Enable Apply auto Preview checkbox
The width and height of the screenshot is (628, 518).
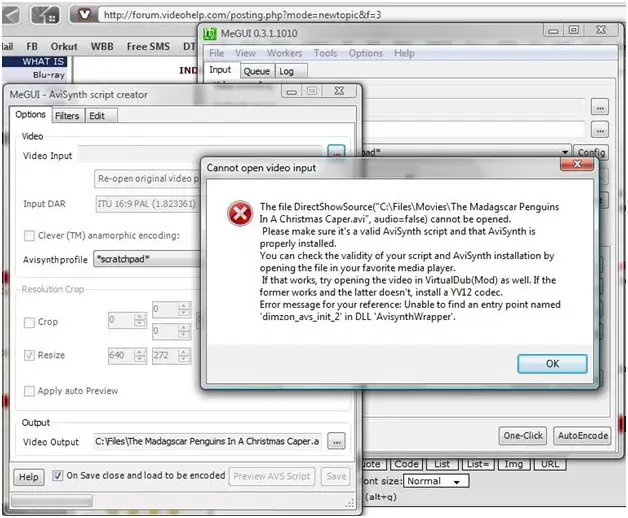(x=29, y=391)
